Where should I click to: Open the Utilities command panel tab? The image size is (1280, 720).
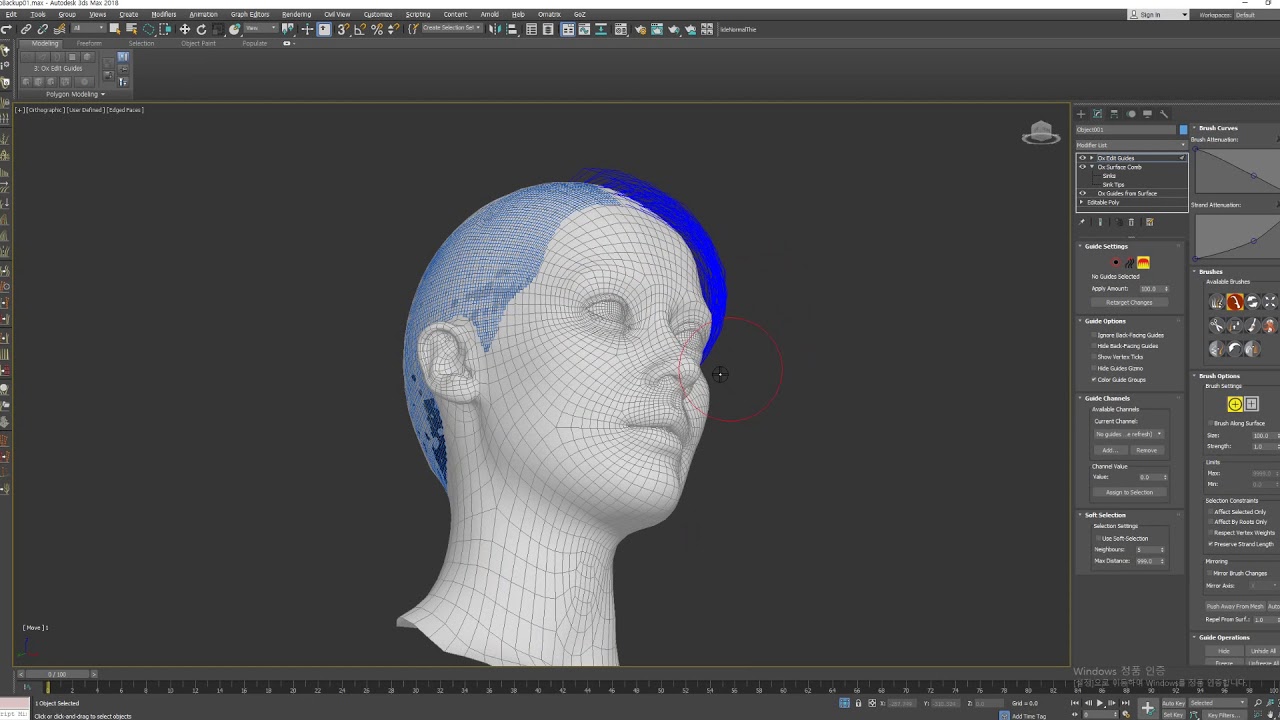(x=1164, y=114)
